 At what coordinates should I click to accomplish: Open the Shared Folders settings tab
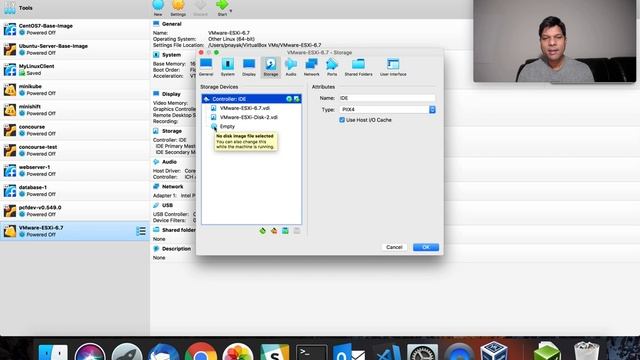coord(358,67)
